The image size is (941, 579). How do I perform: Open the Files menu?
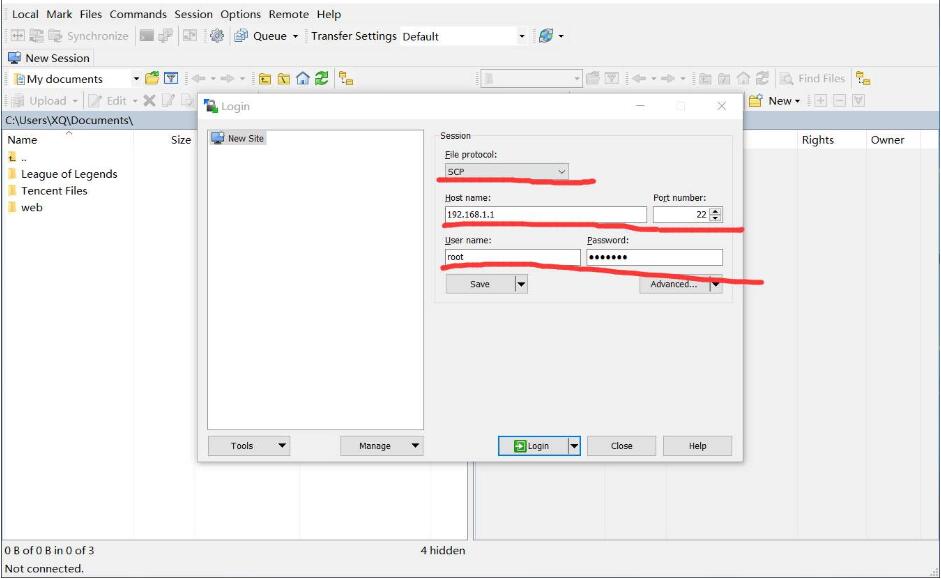[x=91, y=14]
